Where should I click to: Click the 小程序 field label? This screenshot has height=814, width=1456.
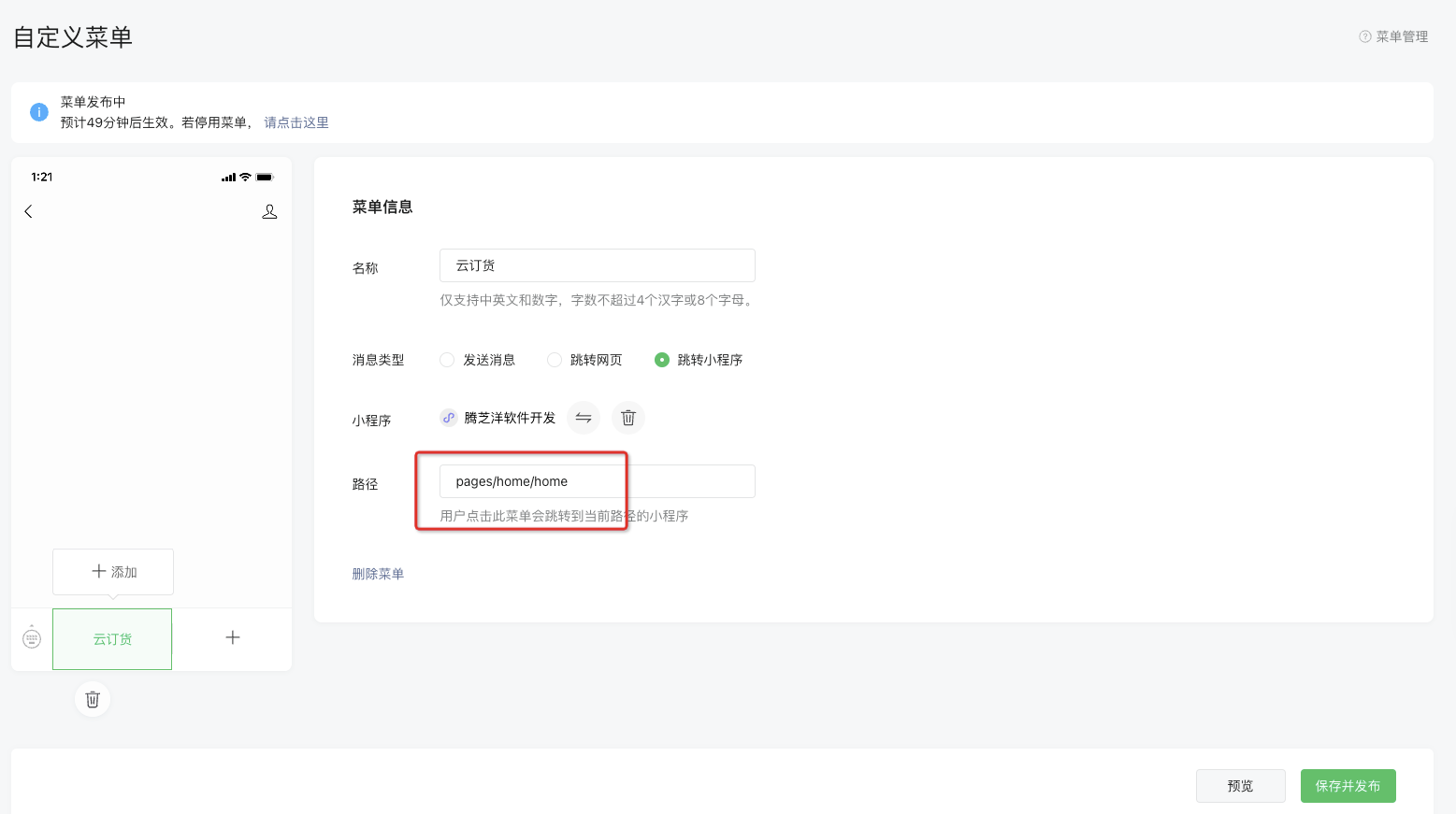371,421
